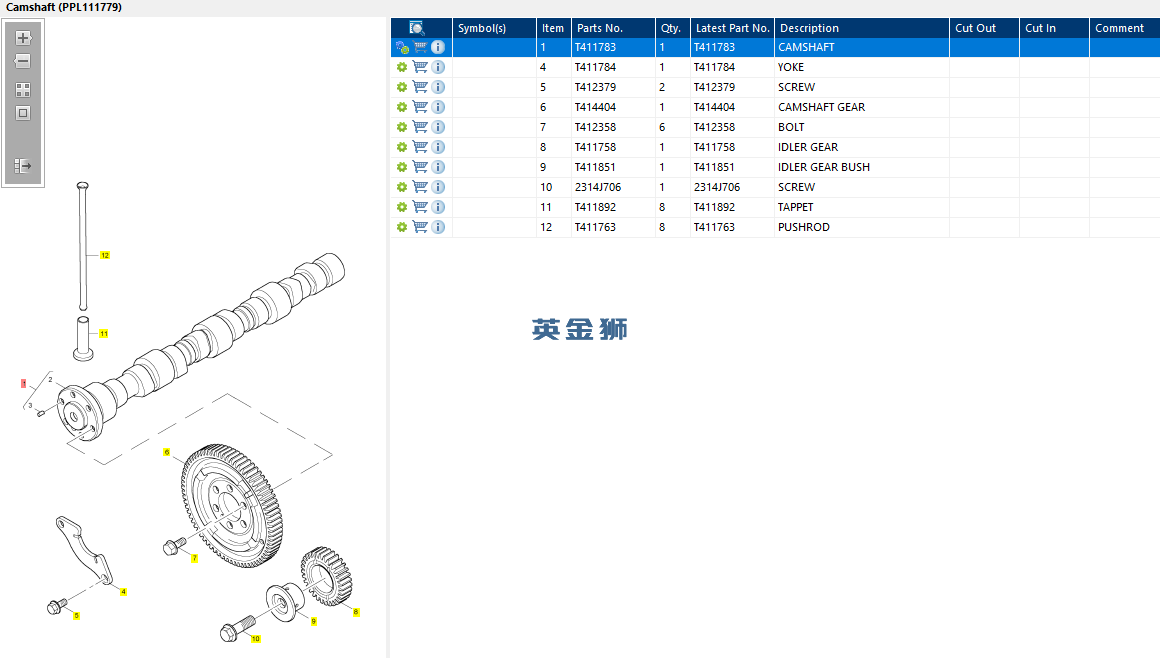Add YOKE T411784 to the cart

pyautogui.click(x=420, y=67)
